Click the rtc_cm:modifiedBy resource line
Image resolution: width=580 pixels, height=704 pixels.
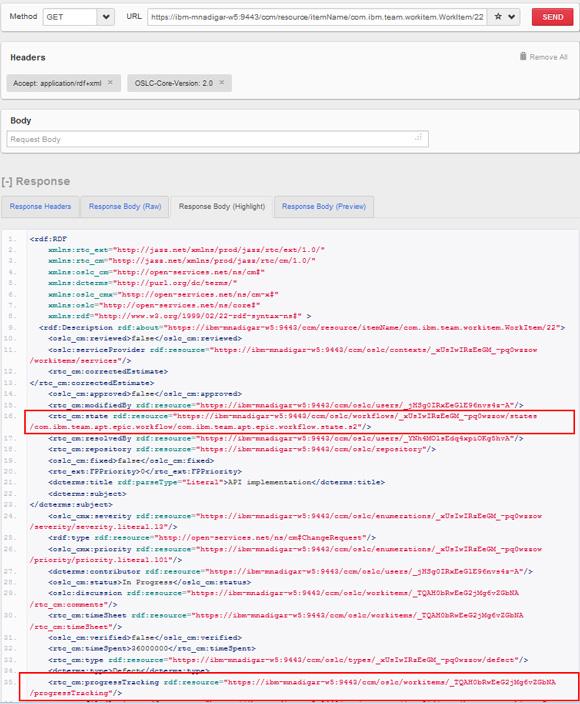(x=286, y=405)
